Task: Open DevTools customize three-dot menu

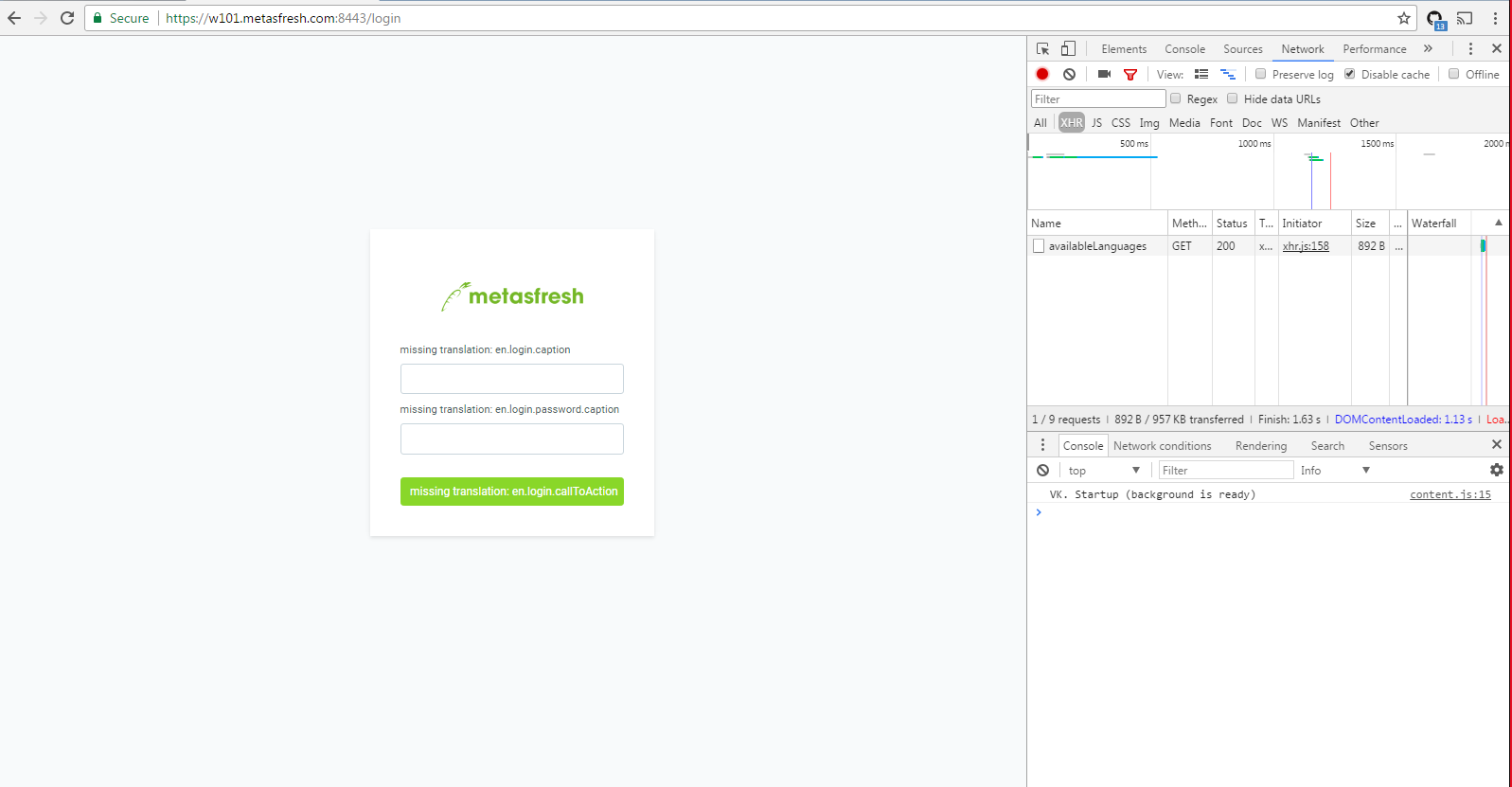Action: coord(1470,48)
